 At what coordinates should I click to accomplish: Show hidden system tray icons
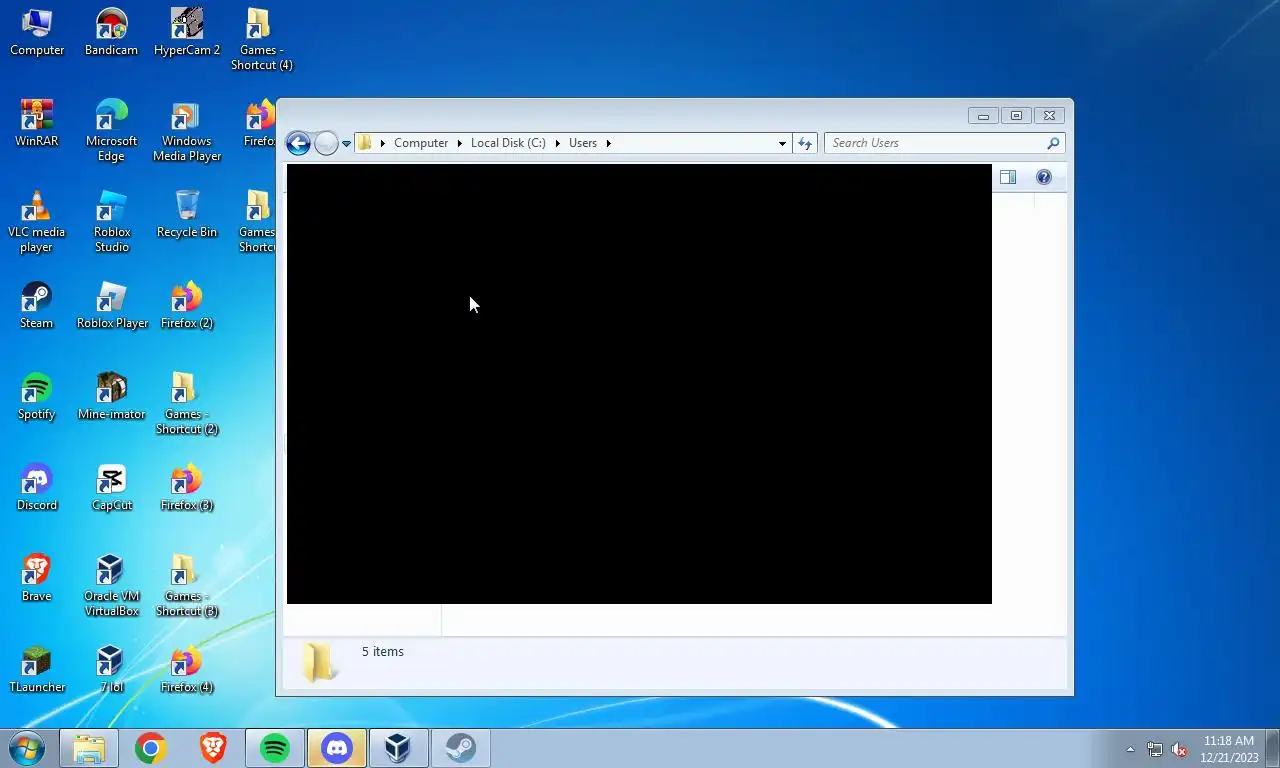click(1130, 749)
